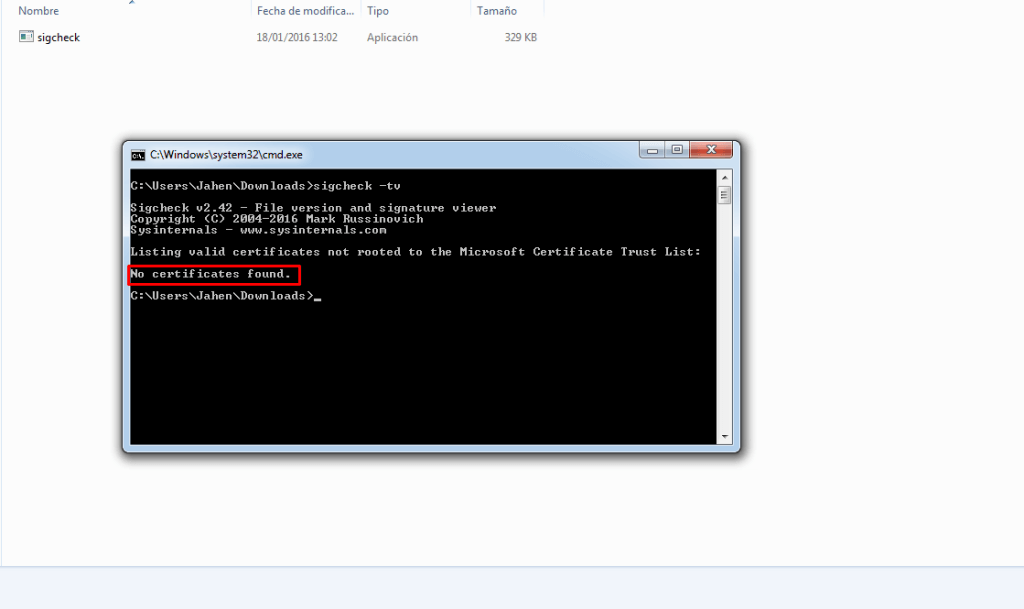Image resolution: width=1024 pixels, height=609 pixels.
Task: Maximize the cmd.exe window
Action: 677,150
